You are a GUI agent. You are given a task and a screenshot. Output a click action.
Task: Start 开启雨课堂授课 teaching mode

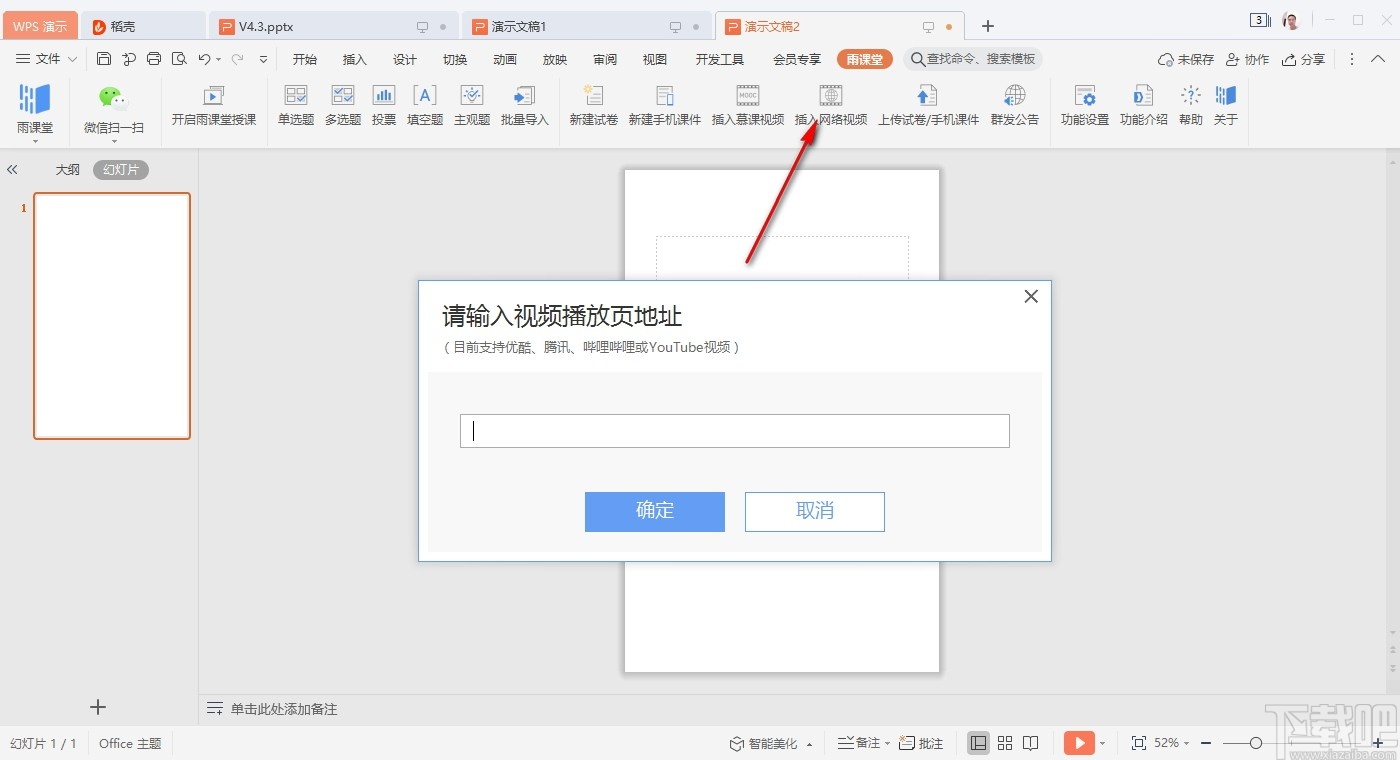point(214,106)
